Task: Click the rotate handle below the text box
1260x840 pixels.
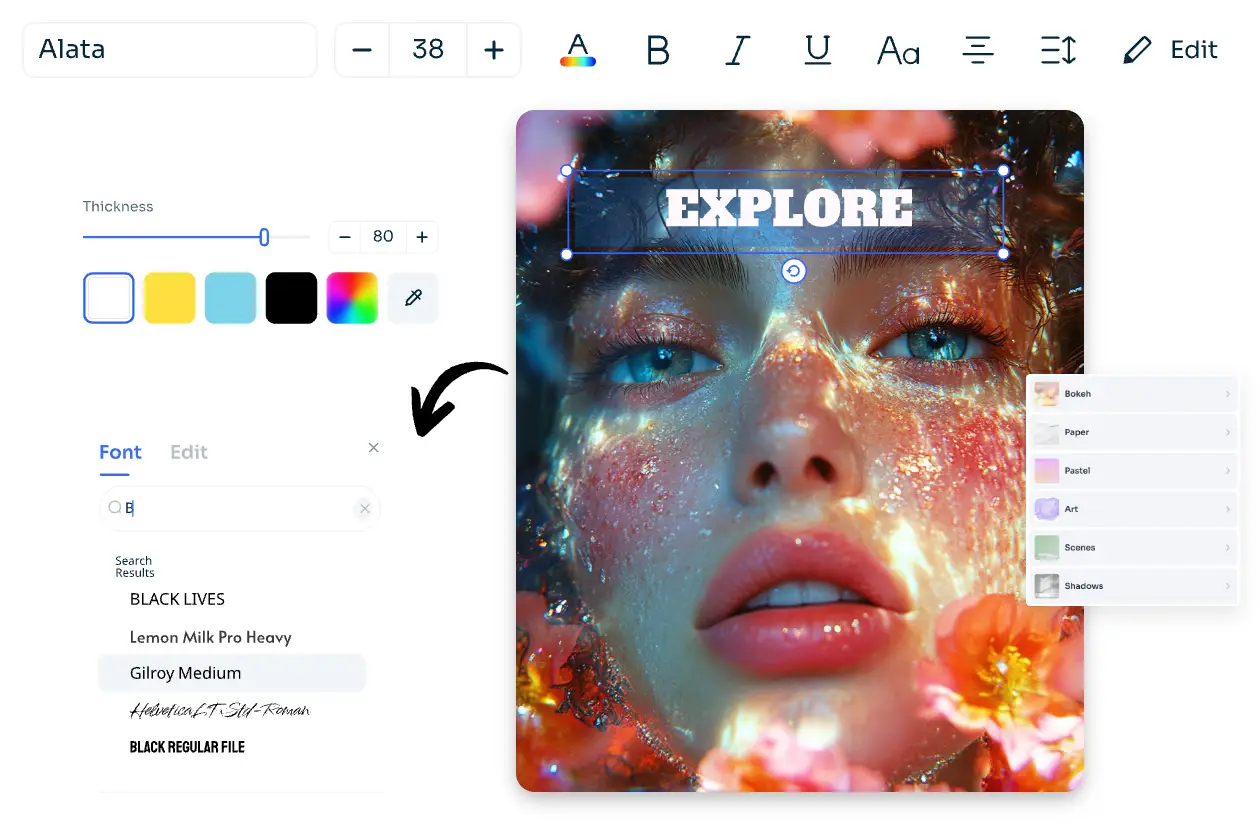Action: point(793,271)
